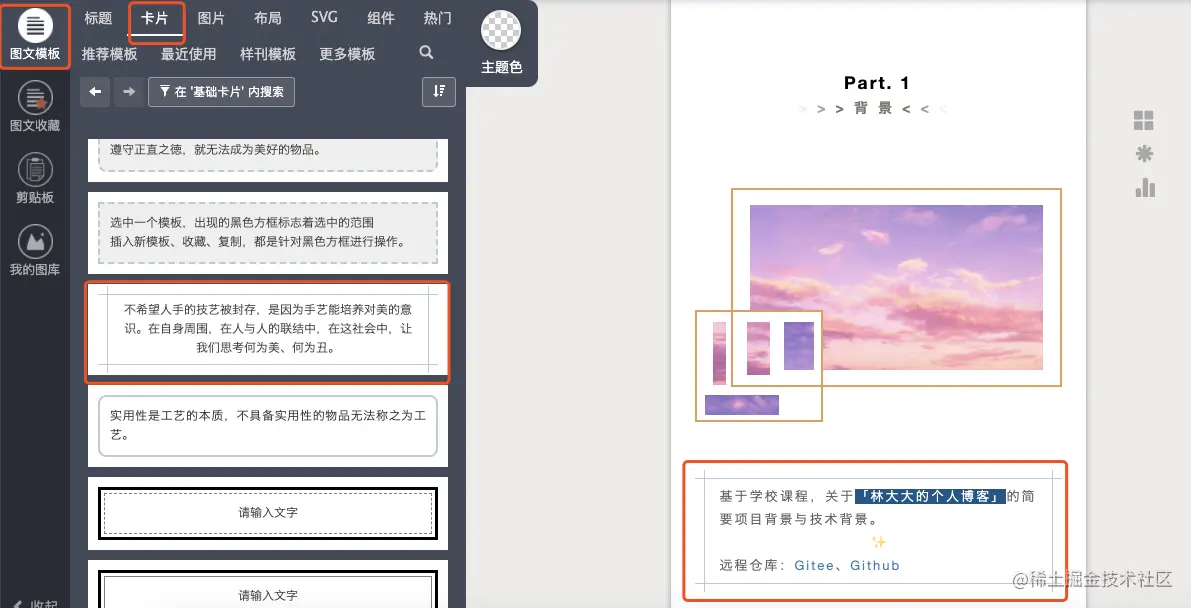Switch to the 组件 tab
The height and width of the screenshot is (608, 1191).
tap(381, 18)
